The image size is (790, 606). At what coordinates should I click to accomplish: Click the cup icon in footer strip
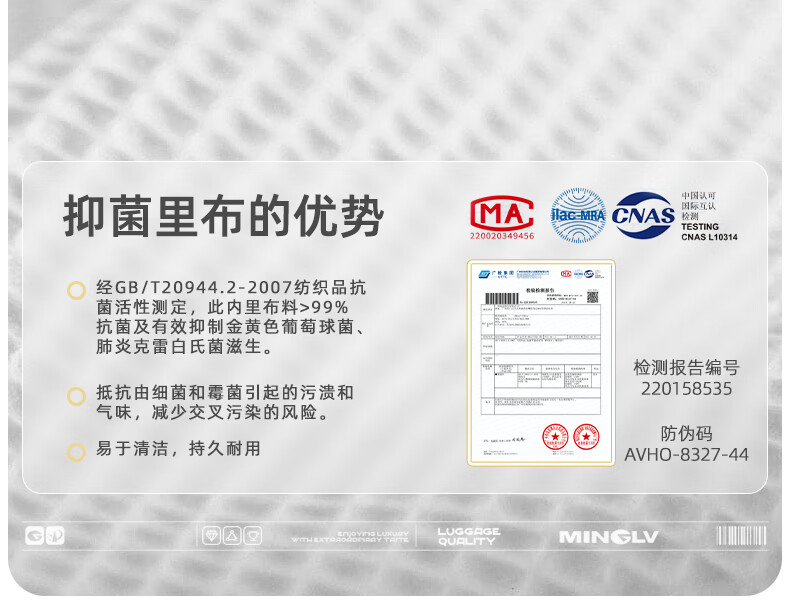[x=253, y=535]
